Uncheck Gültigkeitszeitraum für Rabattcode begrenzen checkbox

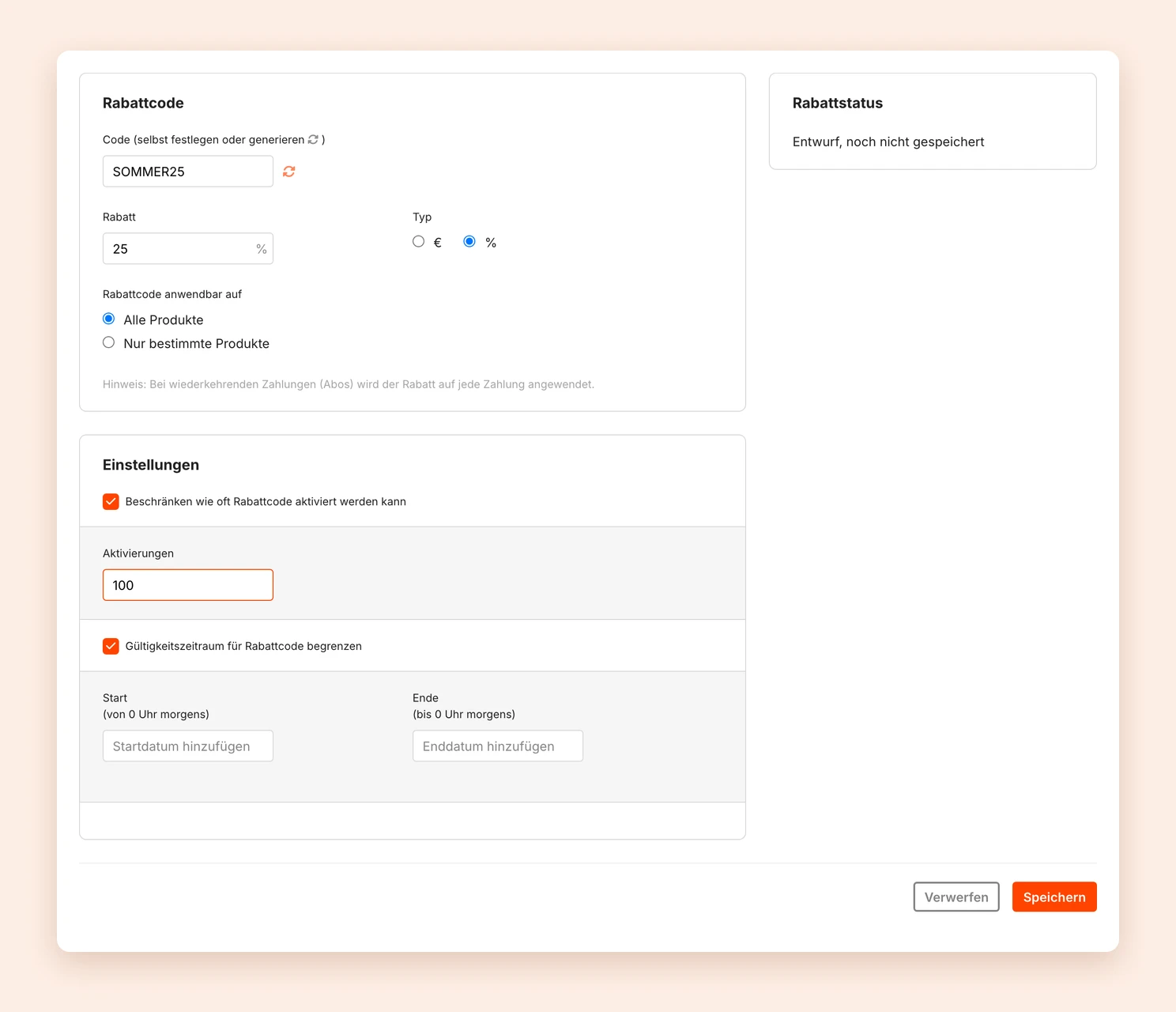coord(111,646)
